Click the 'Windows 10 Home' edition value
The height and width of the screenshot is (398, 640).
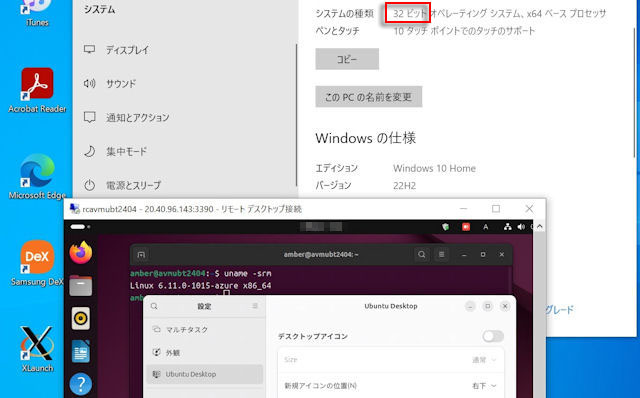click(434, 168)
